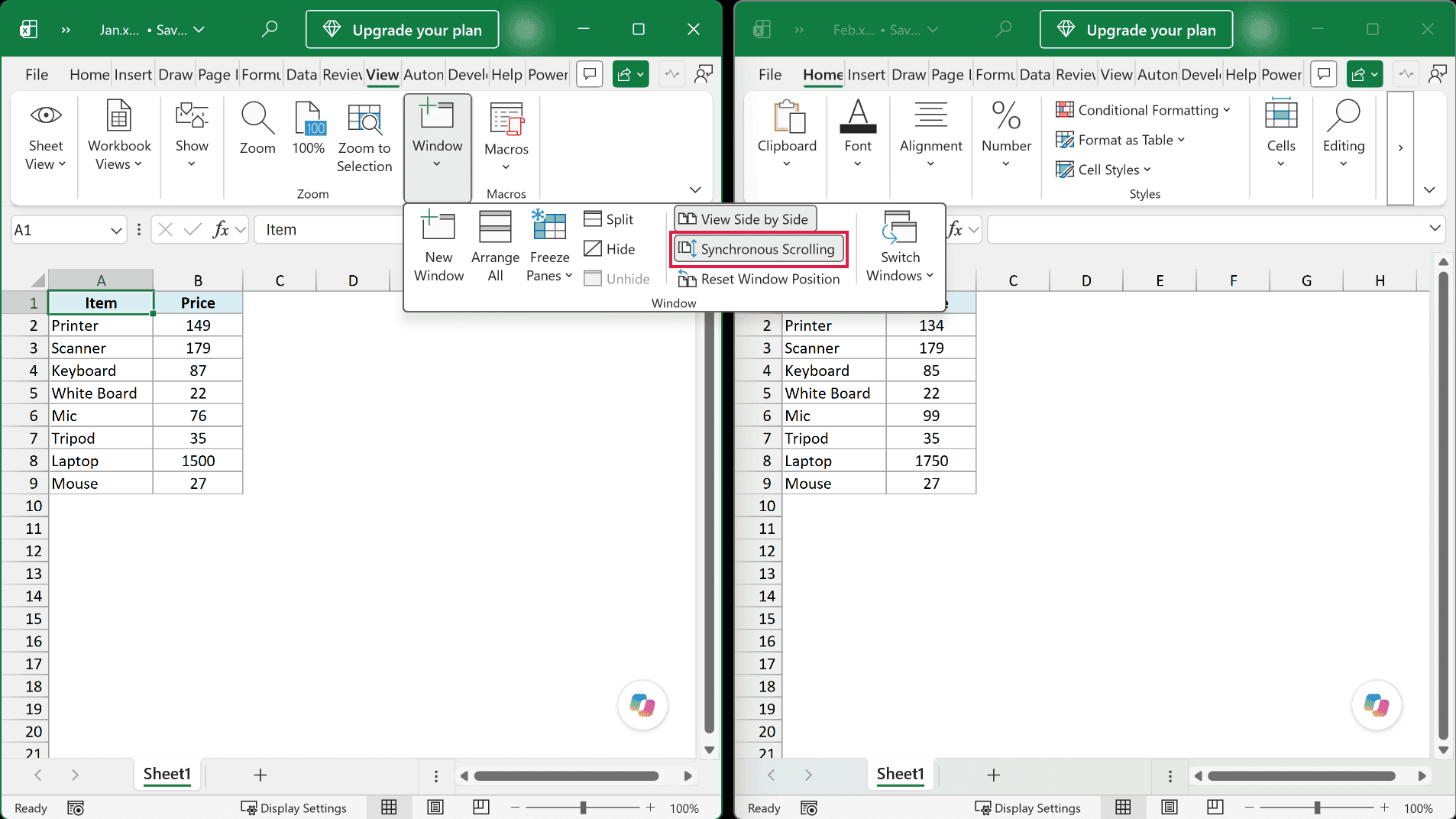Click New Window in Window panel
Image resolution: width=1456 pixels, height=819 pixels.
pyautogui.click(x=438, y=246)
